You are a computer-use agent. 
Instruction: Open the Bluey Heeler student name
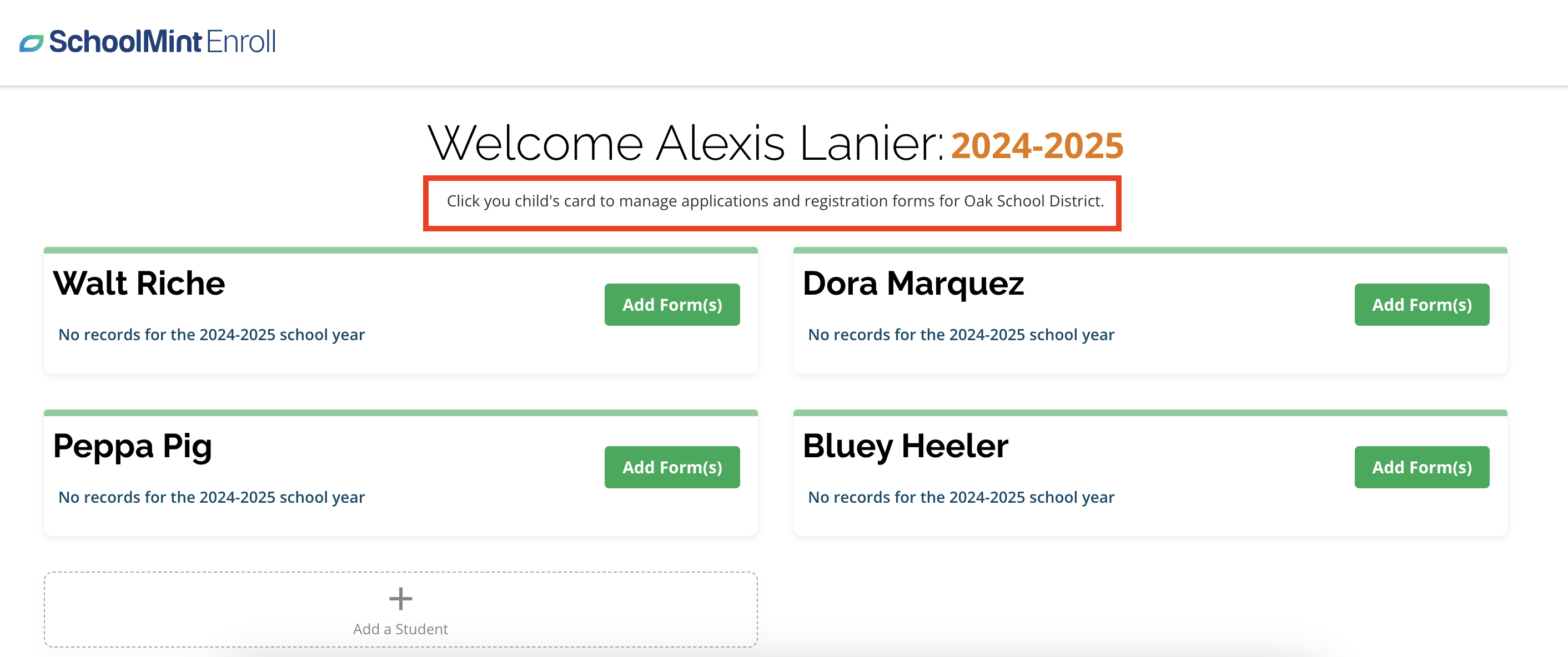pyautogui.click(x=905, y=447)
